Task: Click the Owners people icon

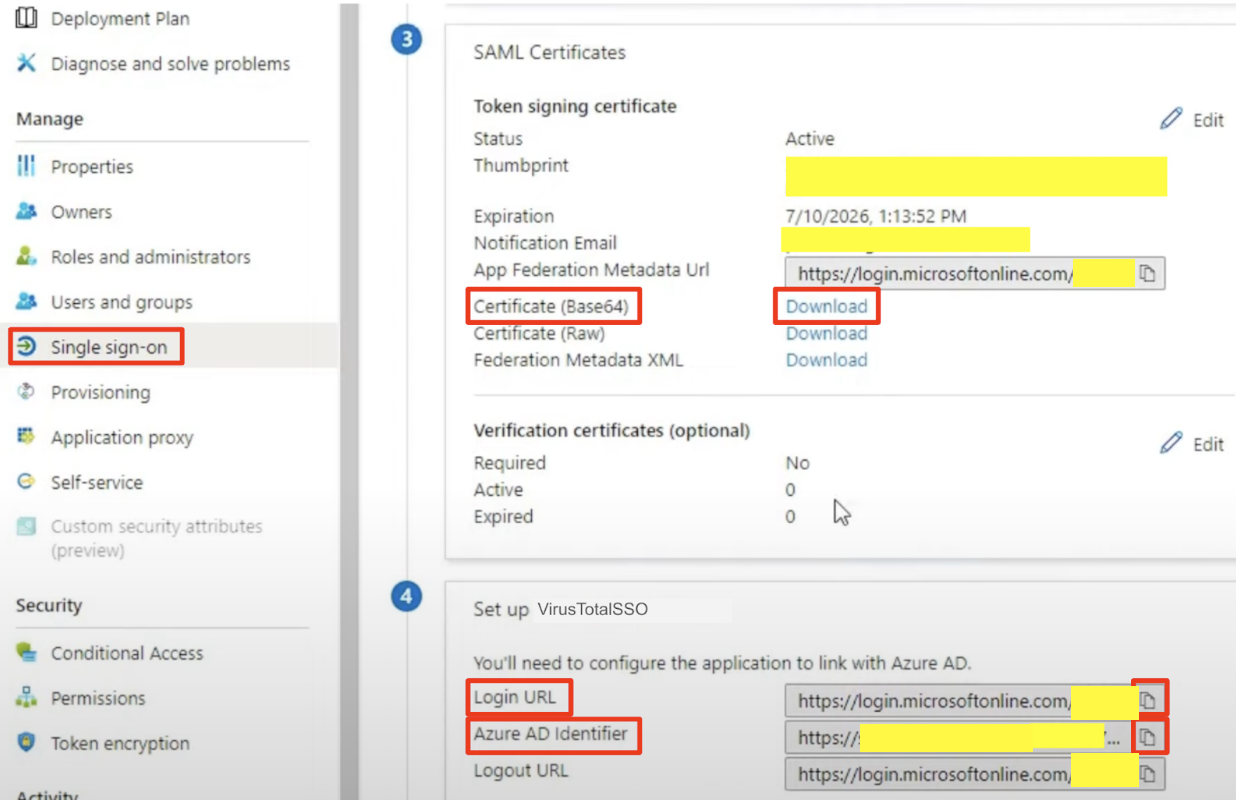Action: click(x=27, y=212)
